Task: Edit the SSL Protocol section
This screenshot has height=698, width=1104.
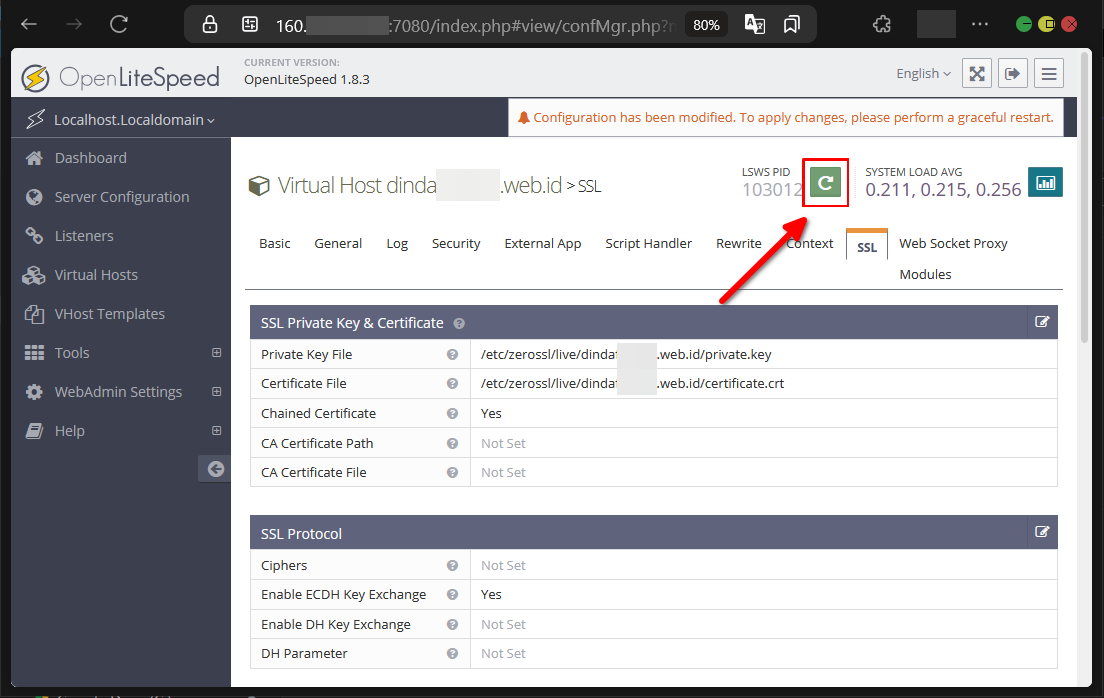Action: coord(1042,532)
